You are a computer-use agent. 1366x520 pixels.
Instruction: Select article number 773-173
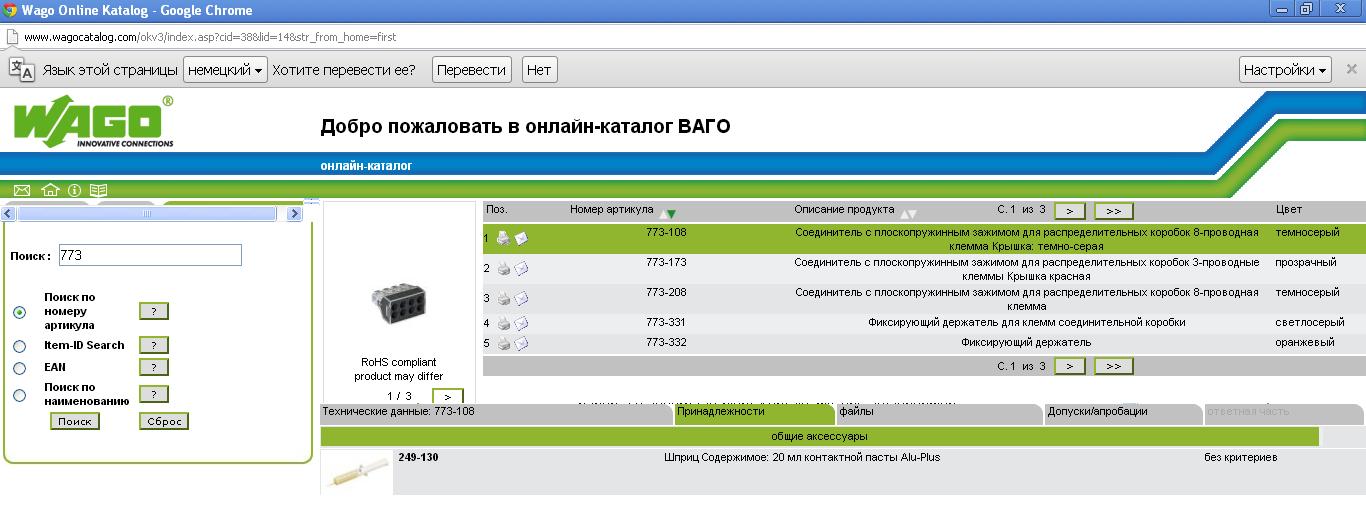click(666, 262)
